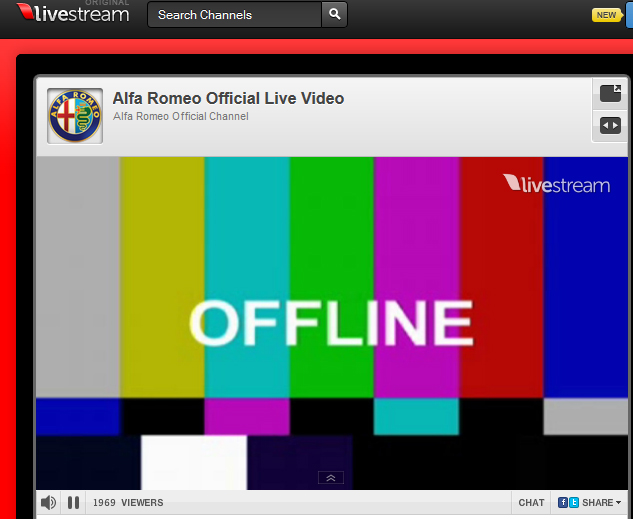
Task: Pause the live video playback
Action: pos(73,503)
